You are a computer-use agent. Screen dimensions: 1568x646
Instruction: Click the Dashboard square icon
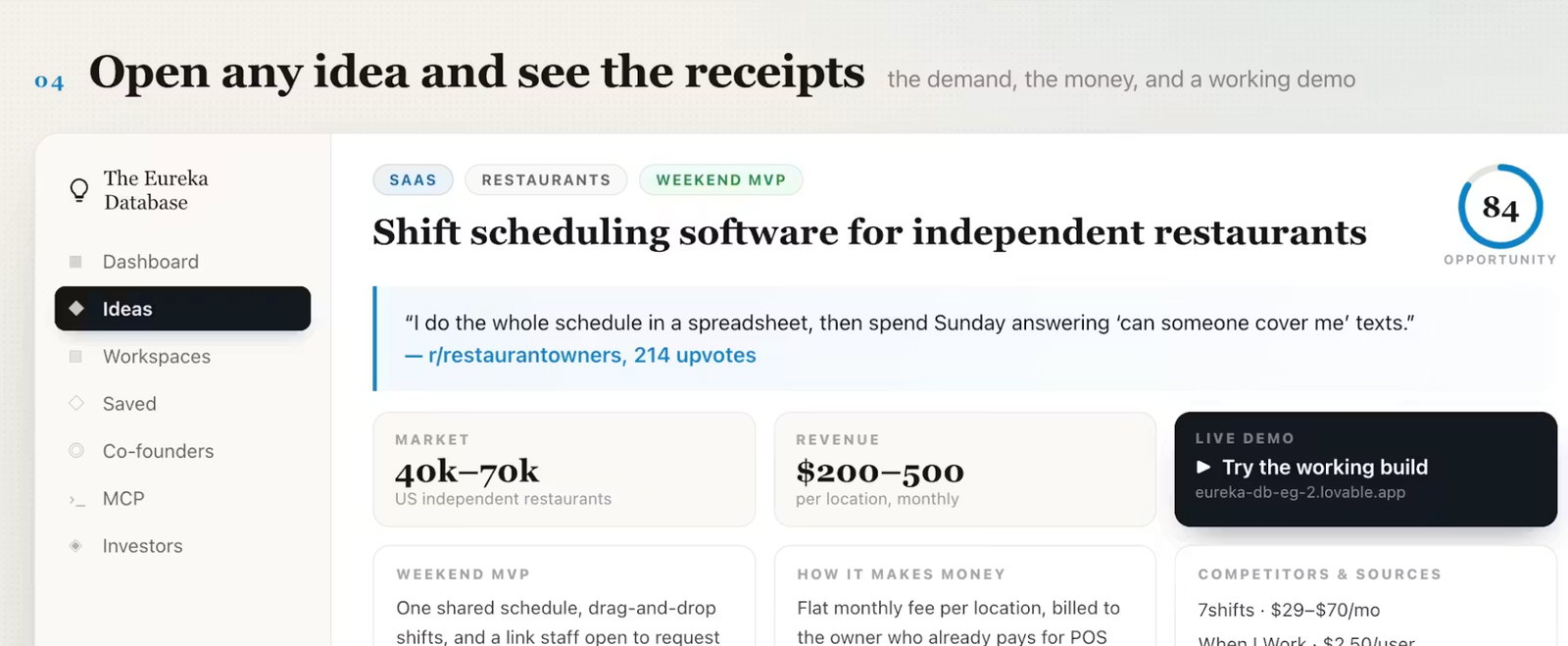click(76, 262)
